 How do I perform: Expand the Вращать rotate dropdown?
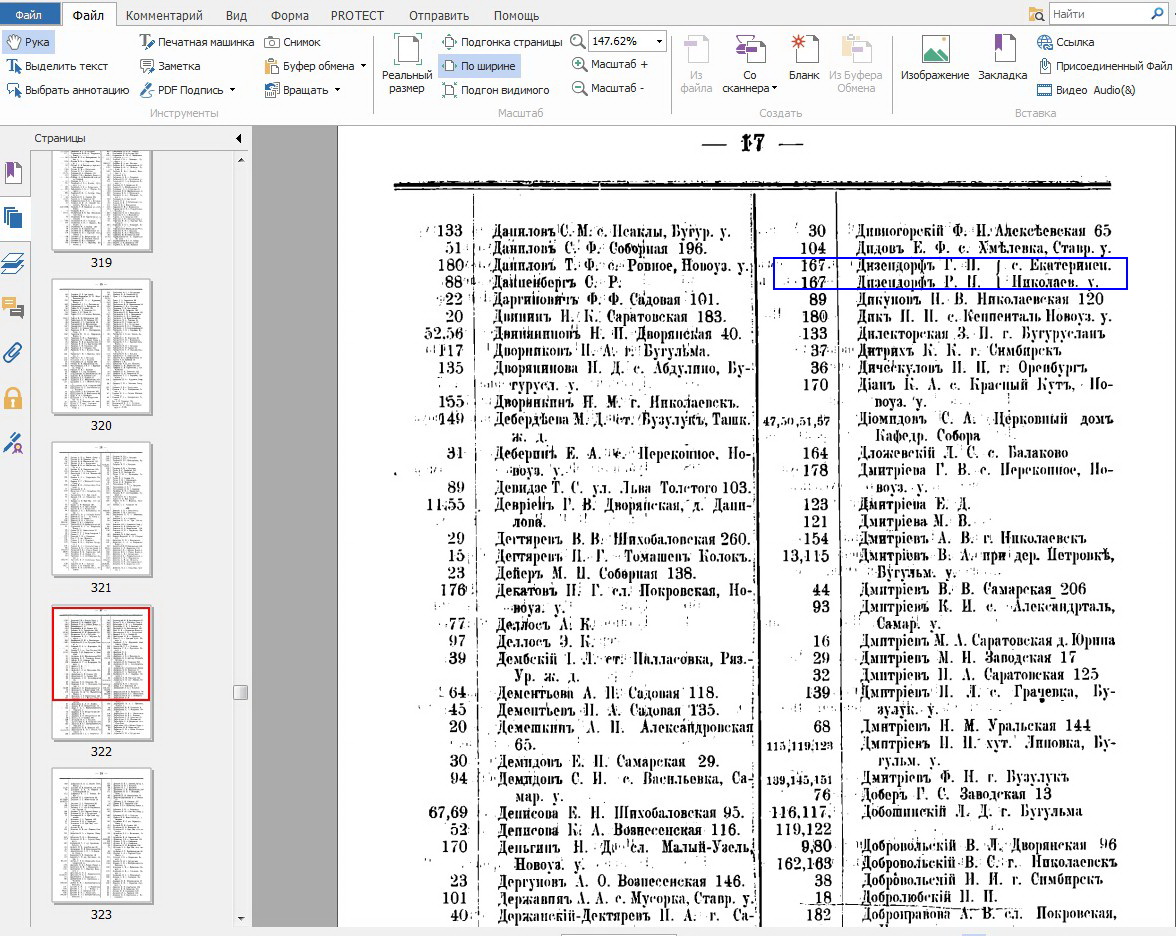point(337,90)
